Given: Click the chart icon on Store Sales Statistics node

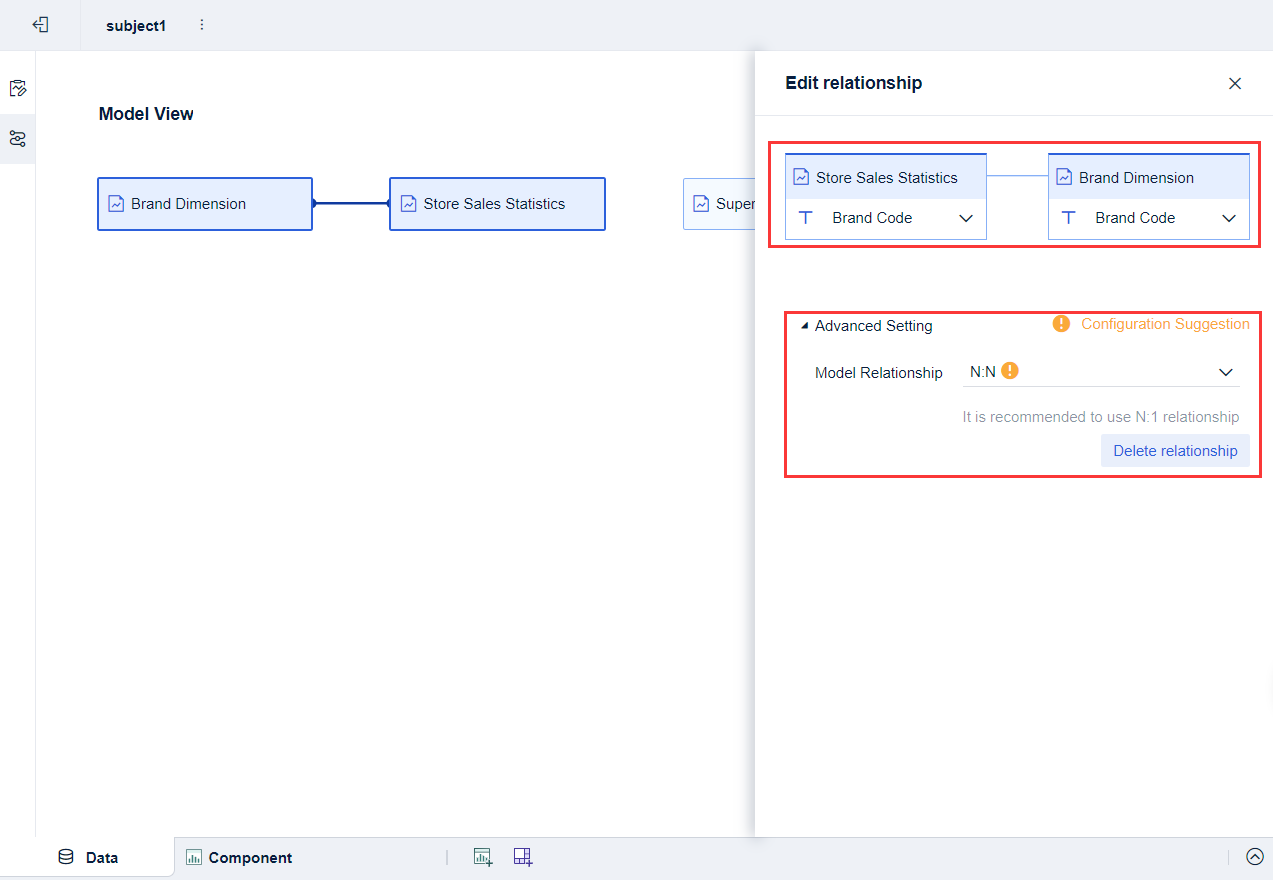Looking at the screenshot, I should click(x=407, y=203).
